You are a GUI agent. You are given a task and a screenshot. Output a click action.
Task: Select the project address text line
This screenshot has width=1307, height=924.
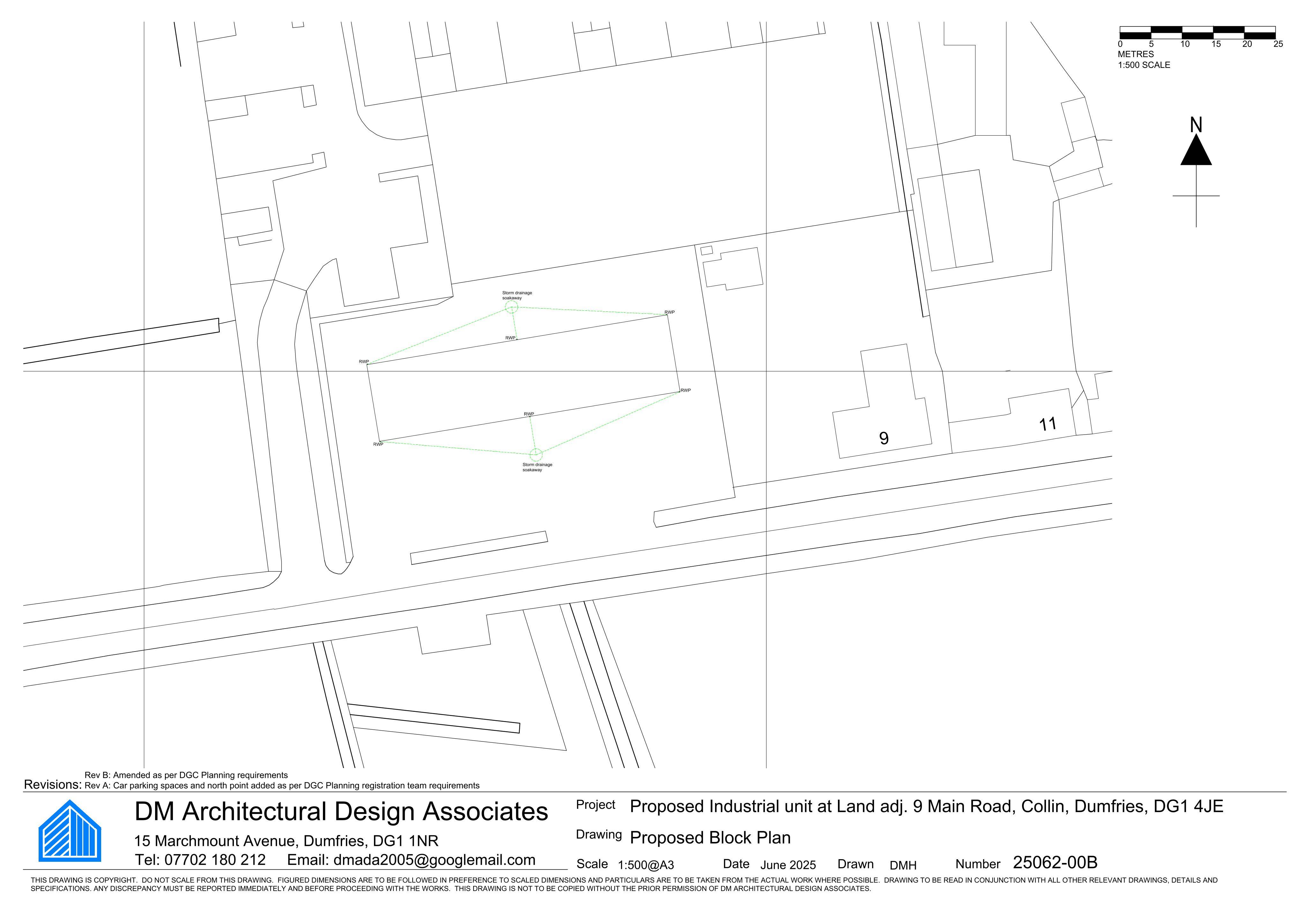(926, 806)
